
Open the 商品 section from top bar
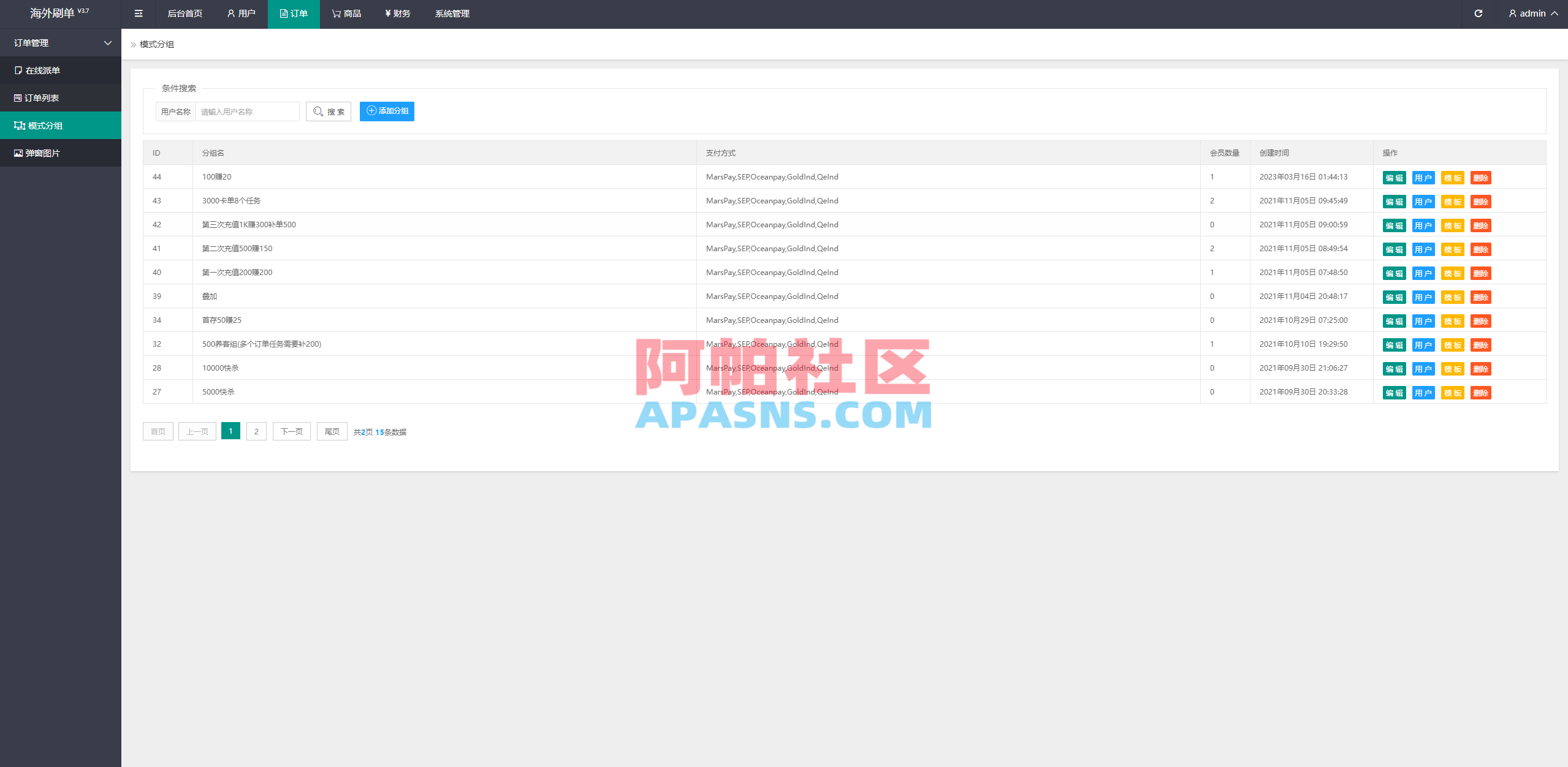click(x=346, y=13)
